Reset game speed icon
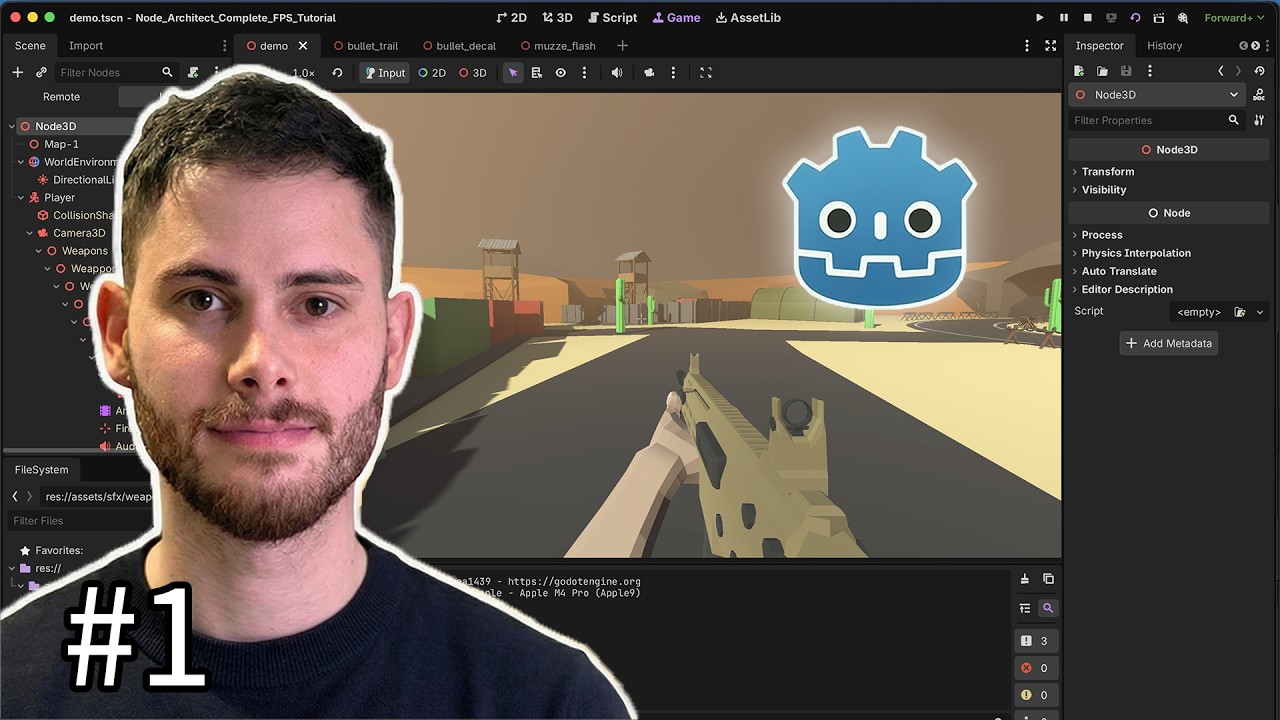1280x720 pixels. (x=338, y=73)
